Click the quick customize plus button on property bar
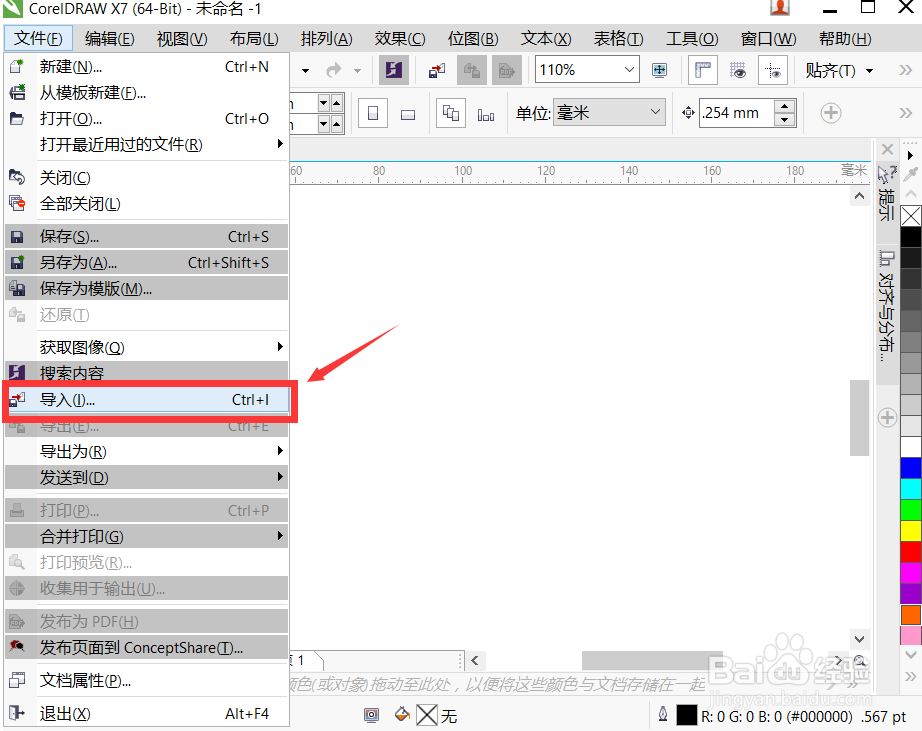Screen dimensions: 922x731 pos(831,112)
